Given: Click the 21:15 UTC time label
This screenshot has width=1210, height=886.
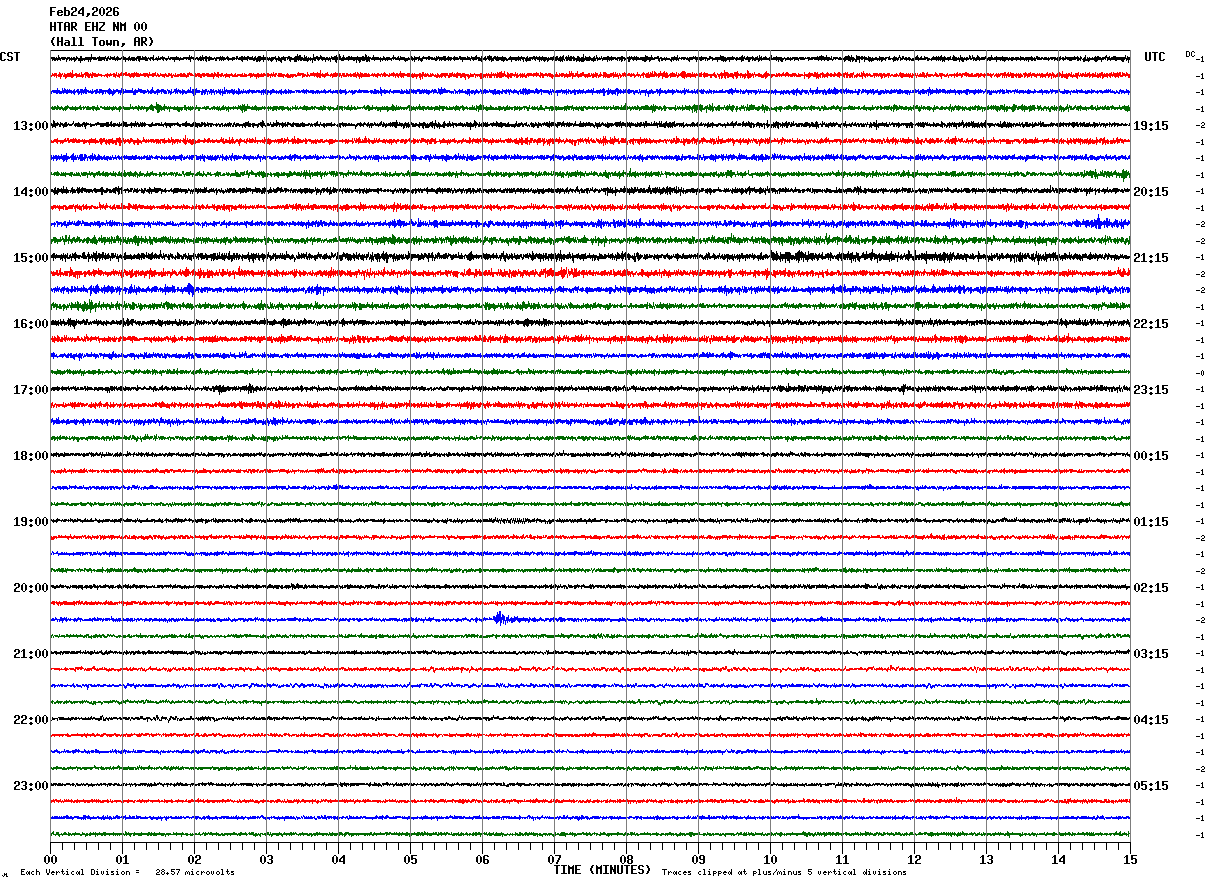Looking at the screenshot, I should (1151, 258).
